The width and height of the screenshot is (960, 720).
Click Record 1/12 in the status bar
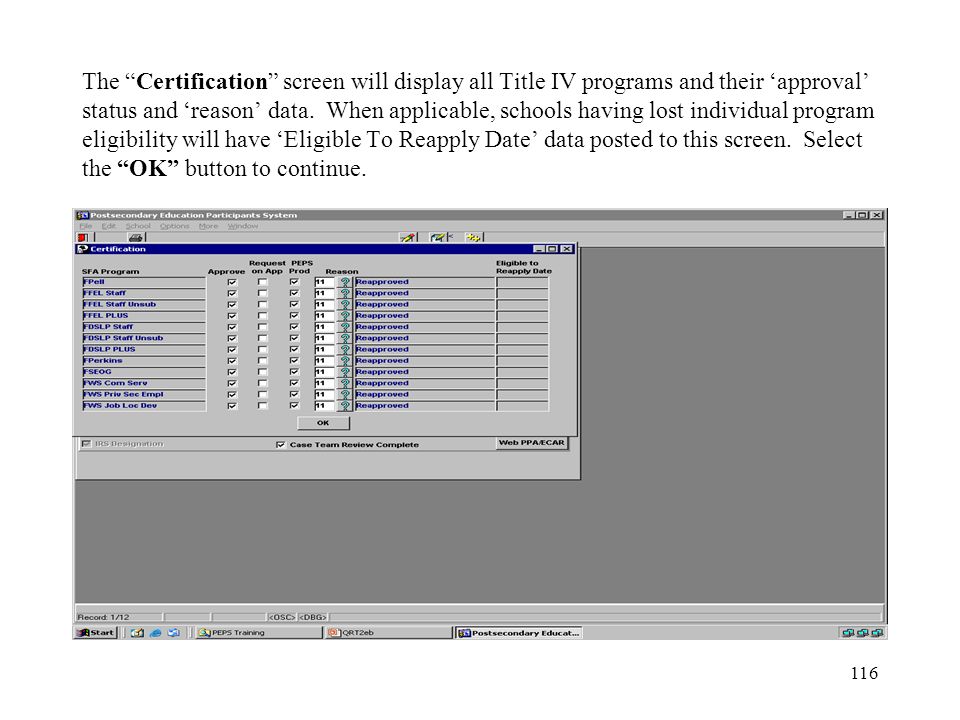pyautogui.click(x=103, y=617)
